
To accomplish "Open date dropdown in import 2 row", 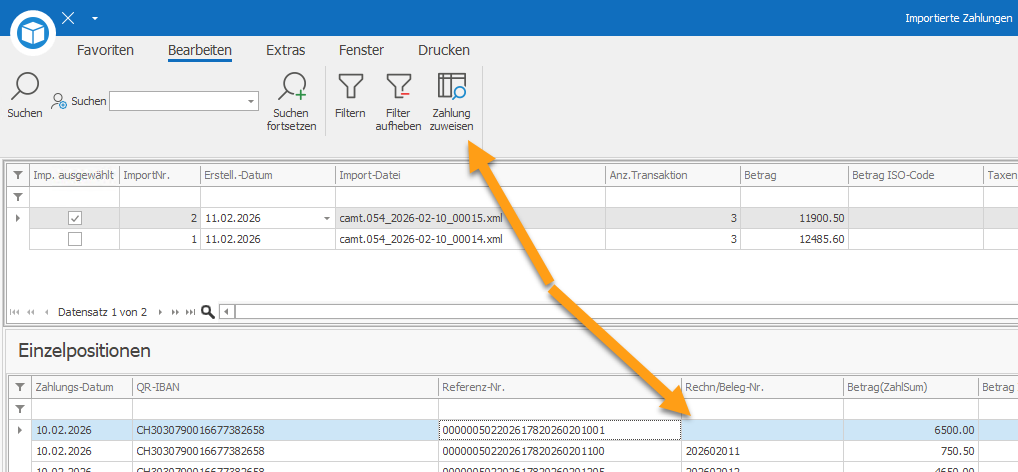I will click(x=327, y=219).
